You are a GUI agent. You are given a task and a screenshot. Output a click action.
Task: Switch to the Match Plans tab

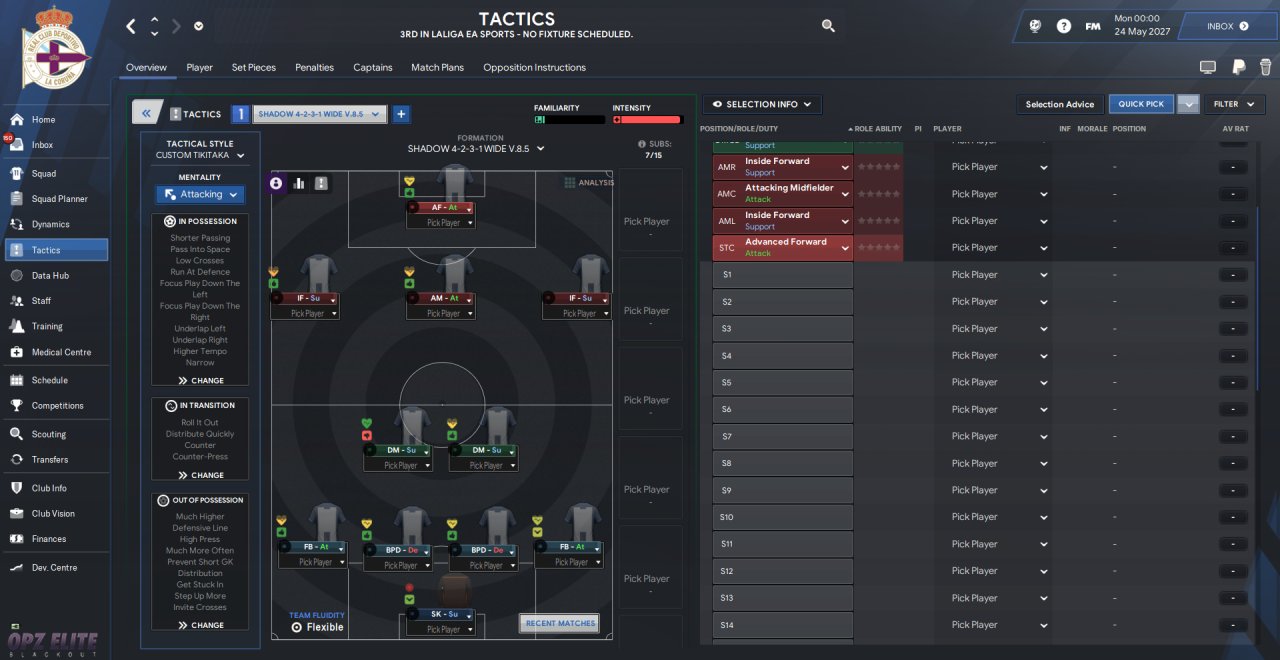pos(438,67)
